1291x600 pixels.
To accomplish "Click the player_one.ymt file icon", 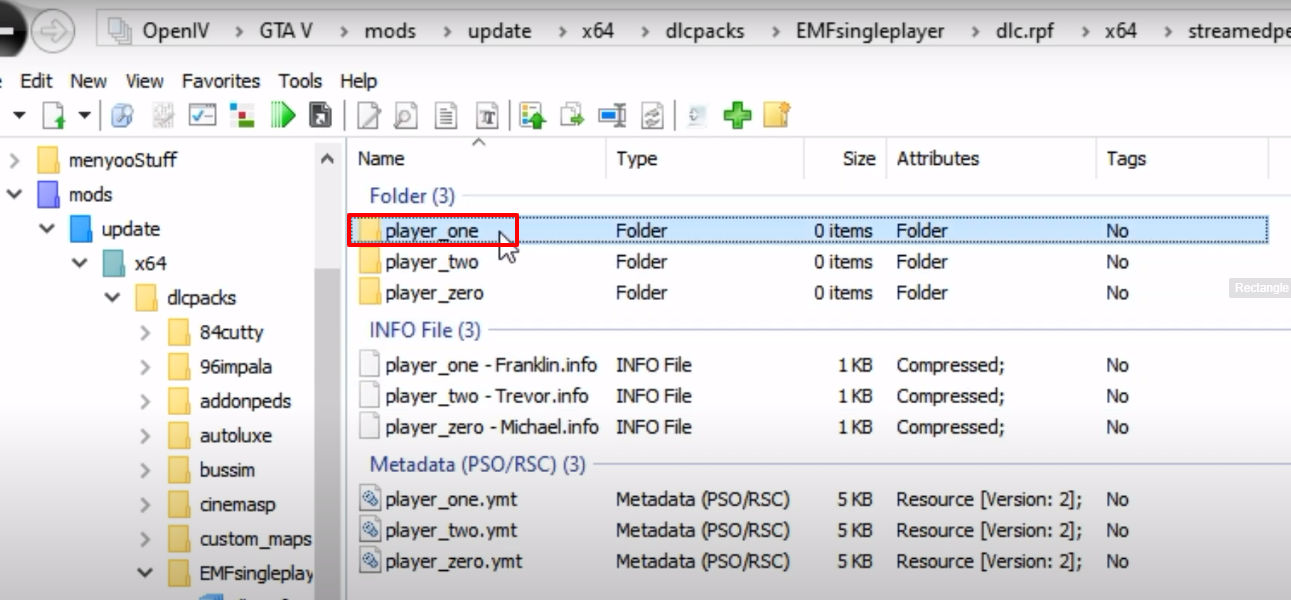I will click(x=371, y=499).
